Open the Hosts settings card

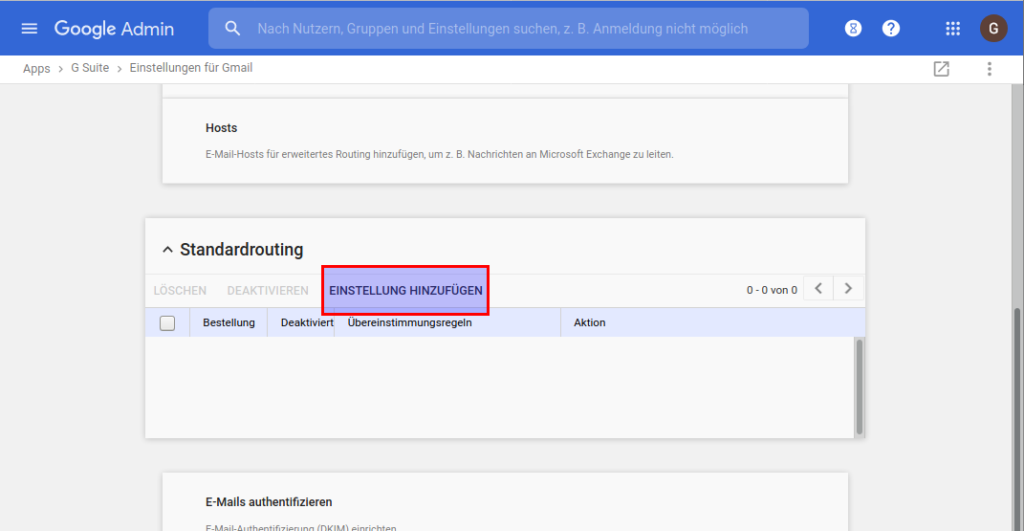coord(505,140)
